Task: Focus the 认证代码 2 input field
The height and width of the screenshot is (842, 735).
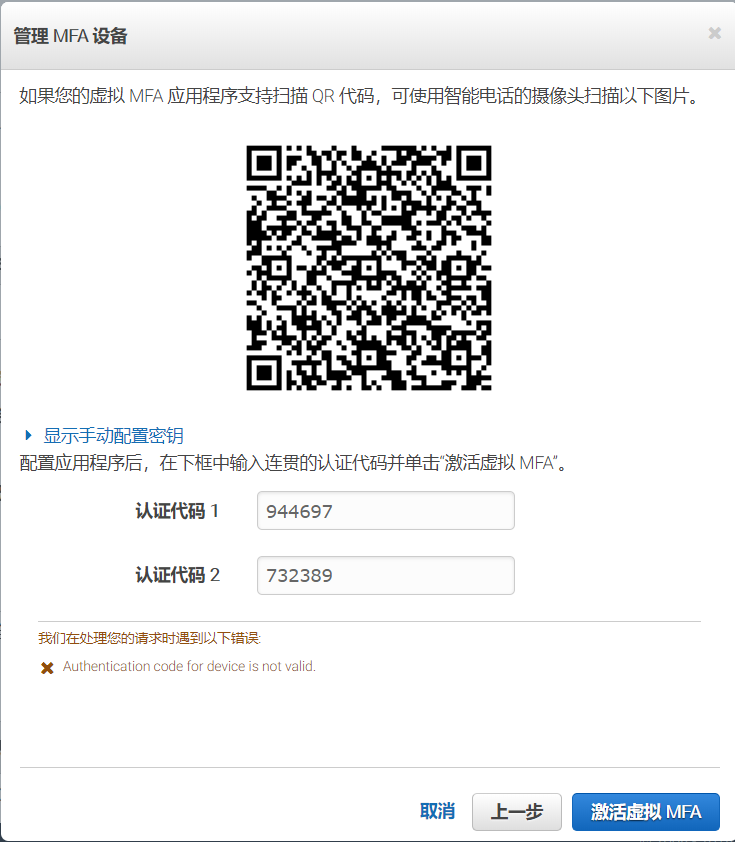Action: pyautogui.click(x=385, y=575)
